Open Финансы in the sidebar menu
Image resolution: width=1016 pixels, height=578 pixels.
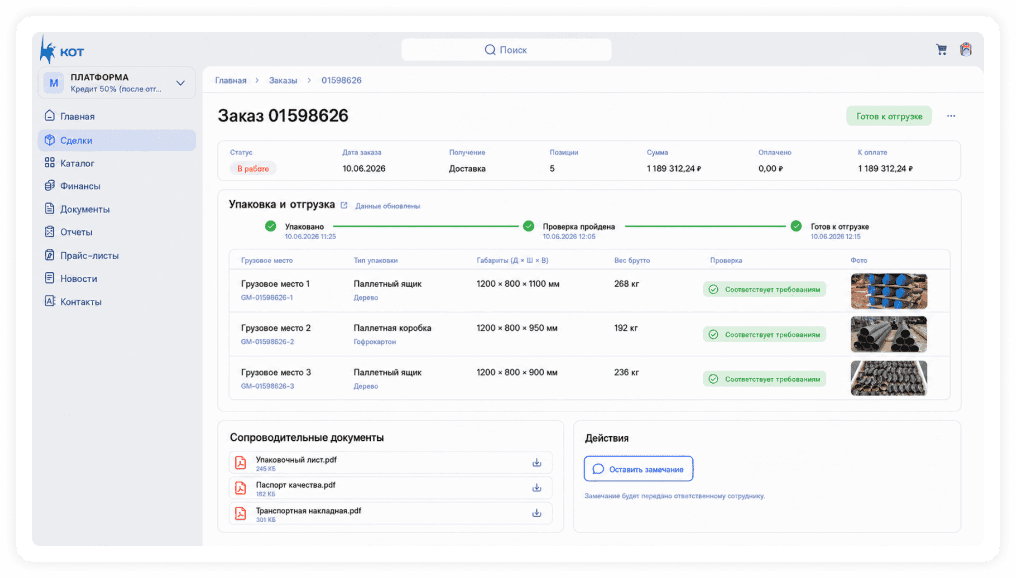pos(117,186)
